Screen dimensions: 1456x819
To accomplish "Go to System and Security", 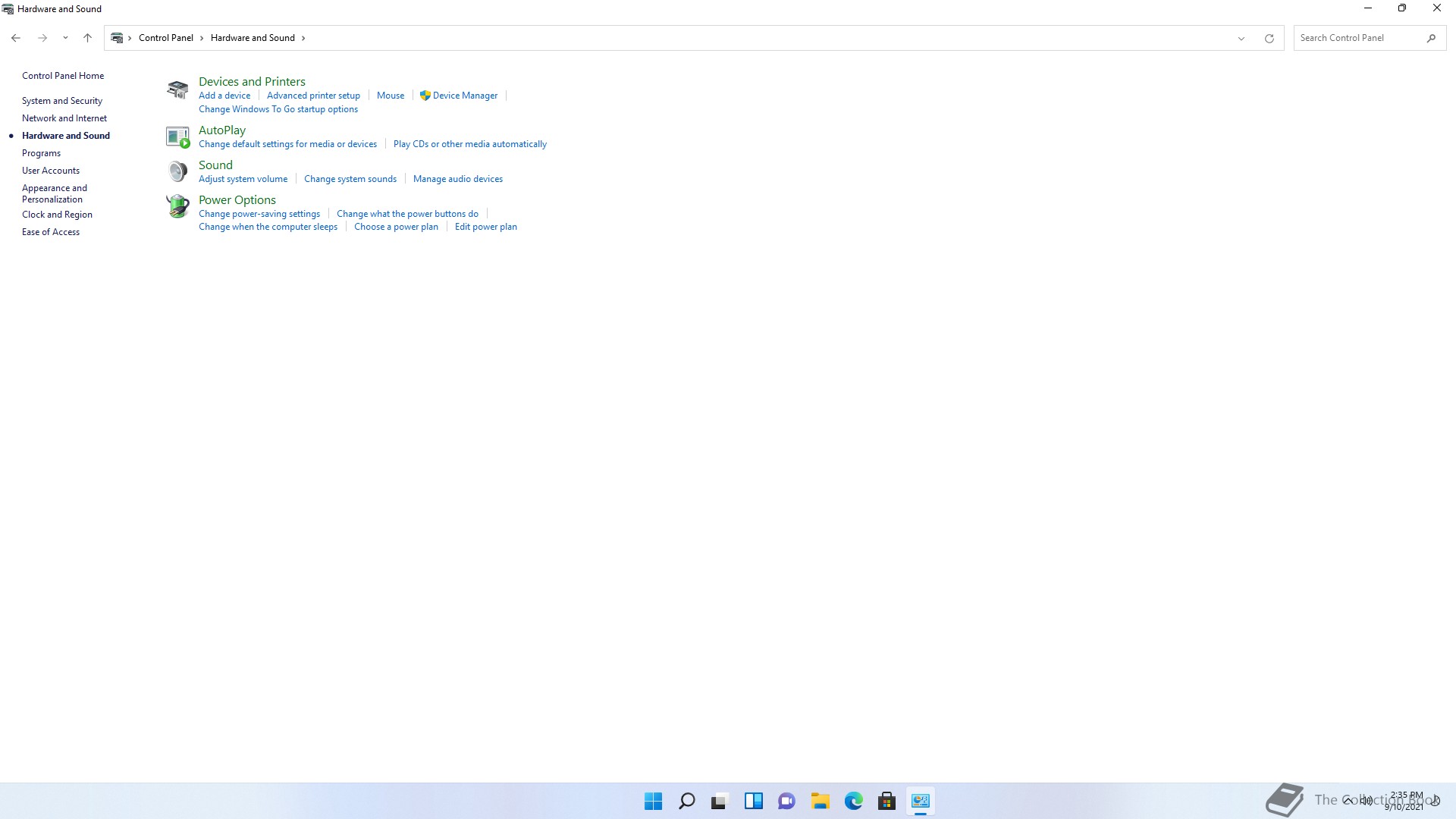I will [x=62, y=101].
